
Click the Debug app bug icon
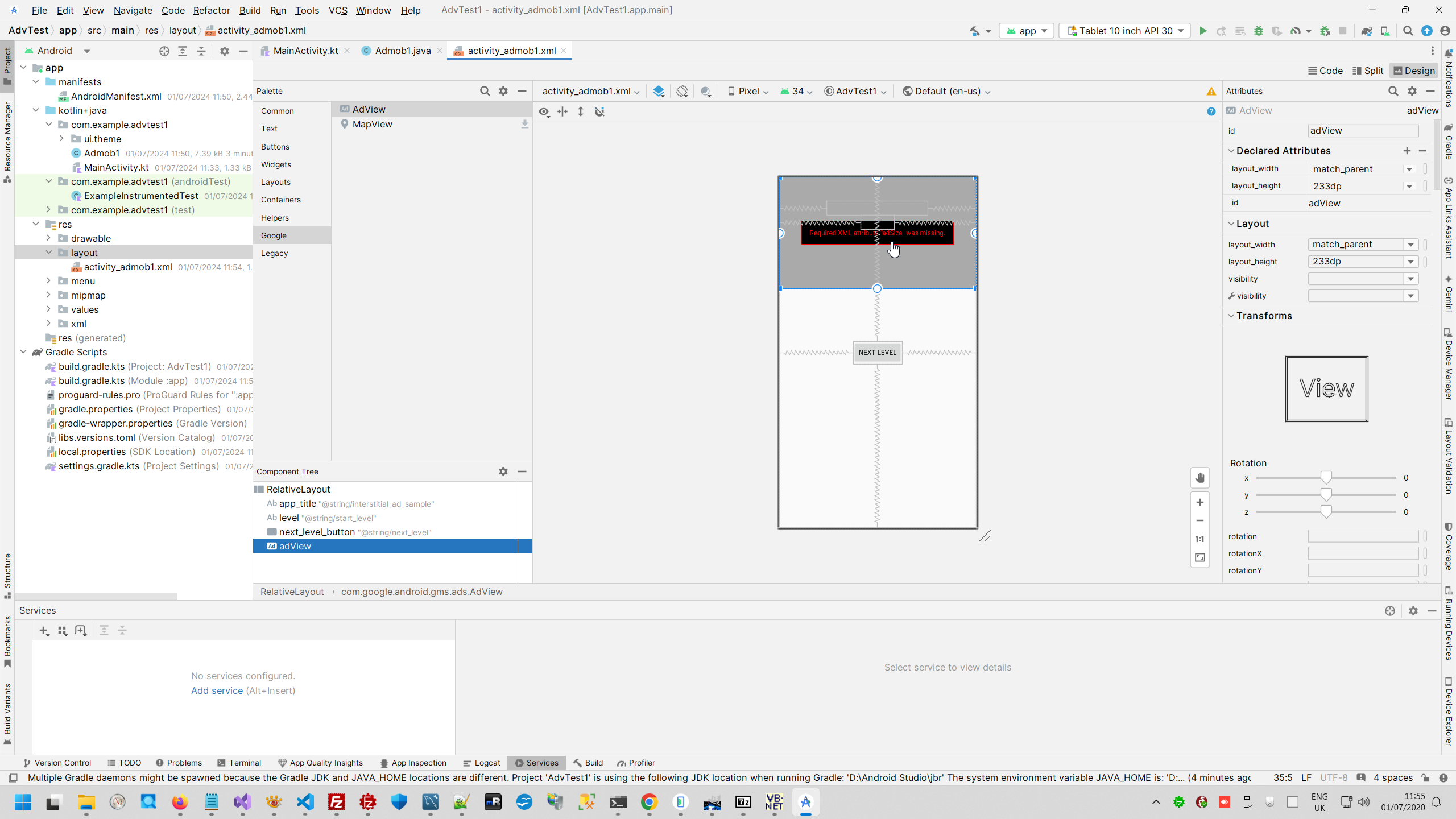click(x=1258, y=31)
